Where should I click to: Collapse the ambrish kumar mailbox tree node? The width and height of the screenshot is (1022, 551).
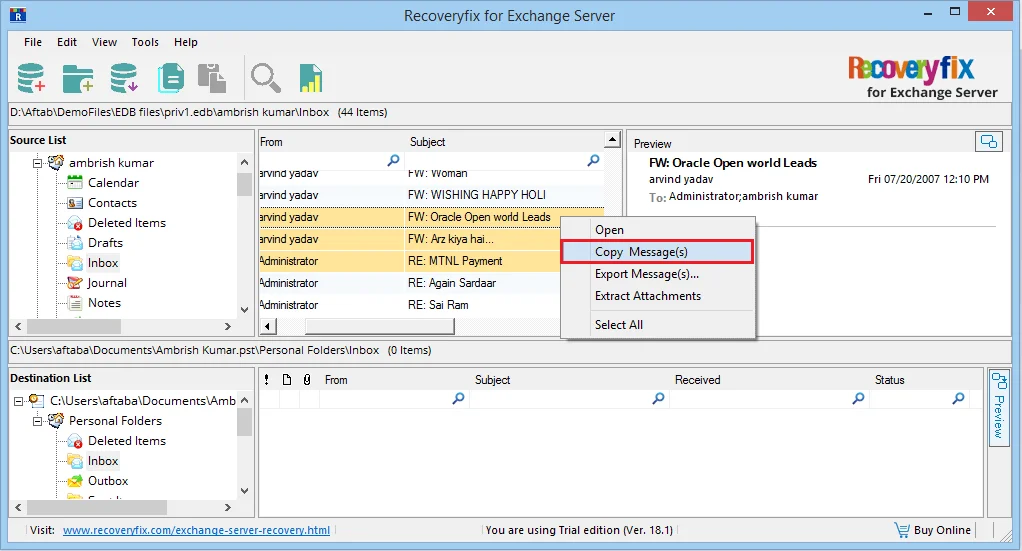[38, 163]
